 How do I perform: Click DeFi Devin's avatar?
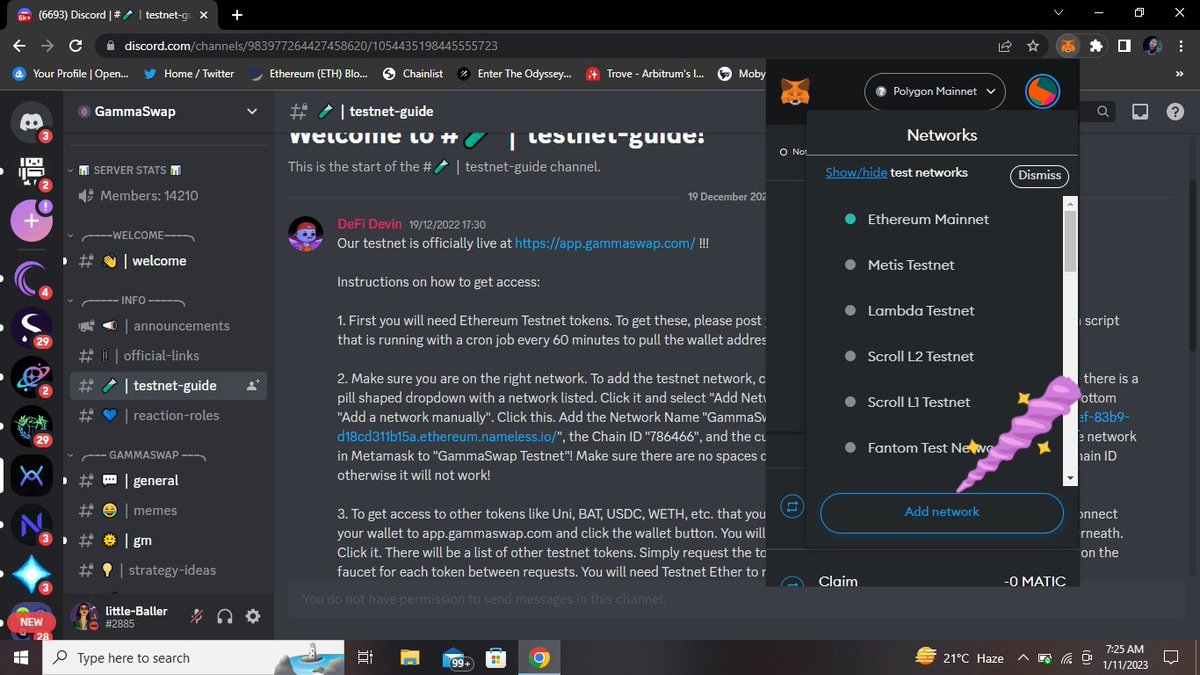(x=306, y=234)
